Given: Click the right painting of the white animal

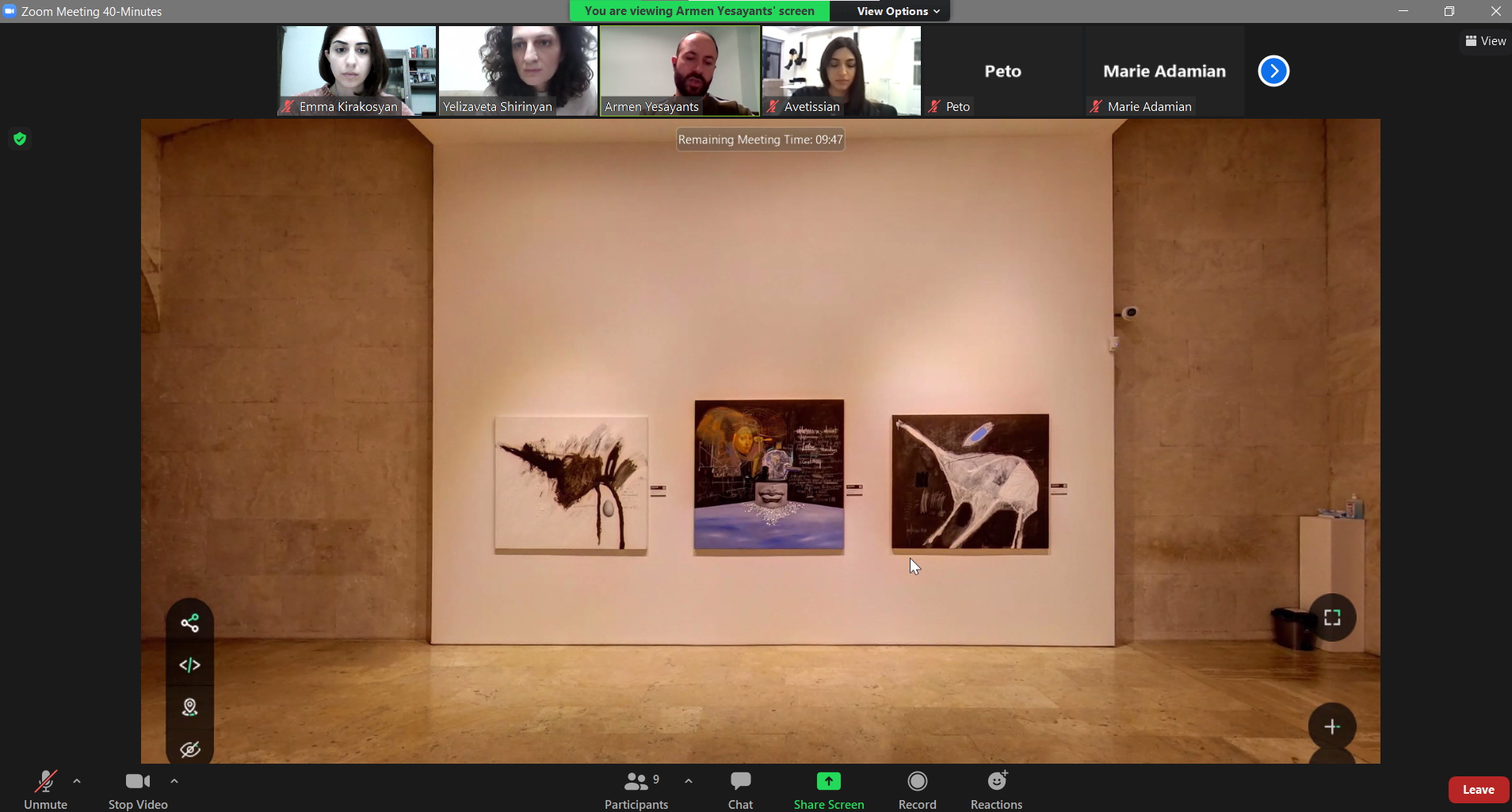Looking at the screenshot, I should point(970,482).
